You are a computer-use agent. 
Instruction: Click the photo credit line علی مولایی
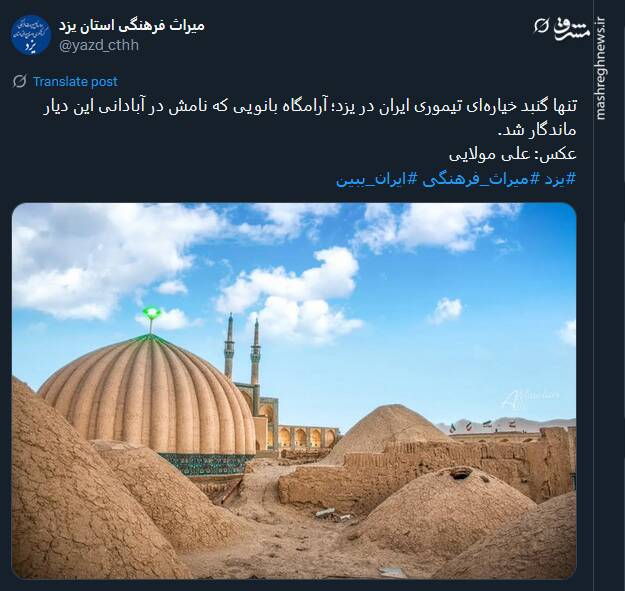point(513,155)
